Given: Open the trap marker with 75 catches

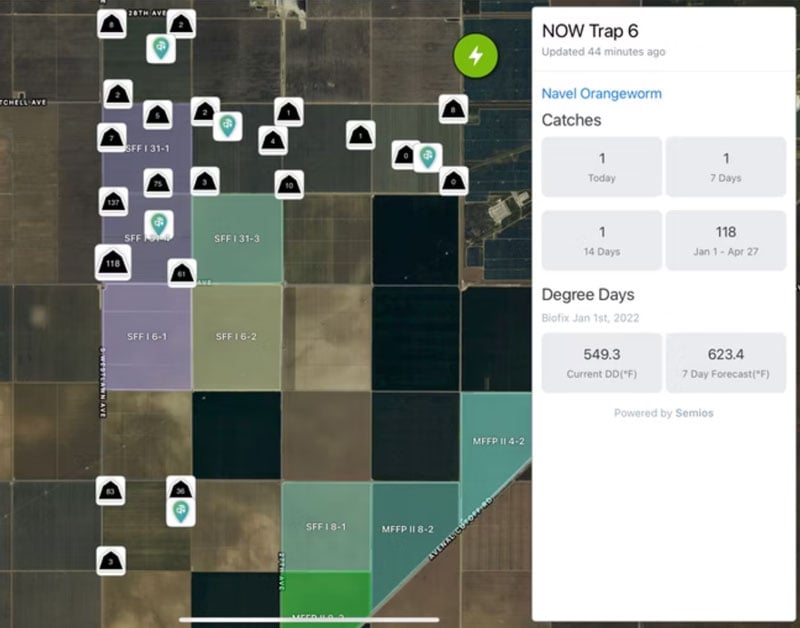Looking at the screenshot, I should pyautogui.click(x=158, y=185).
